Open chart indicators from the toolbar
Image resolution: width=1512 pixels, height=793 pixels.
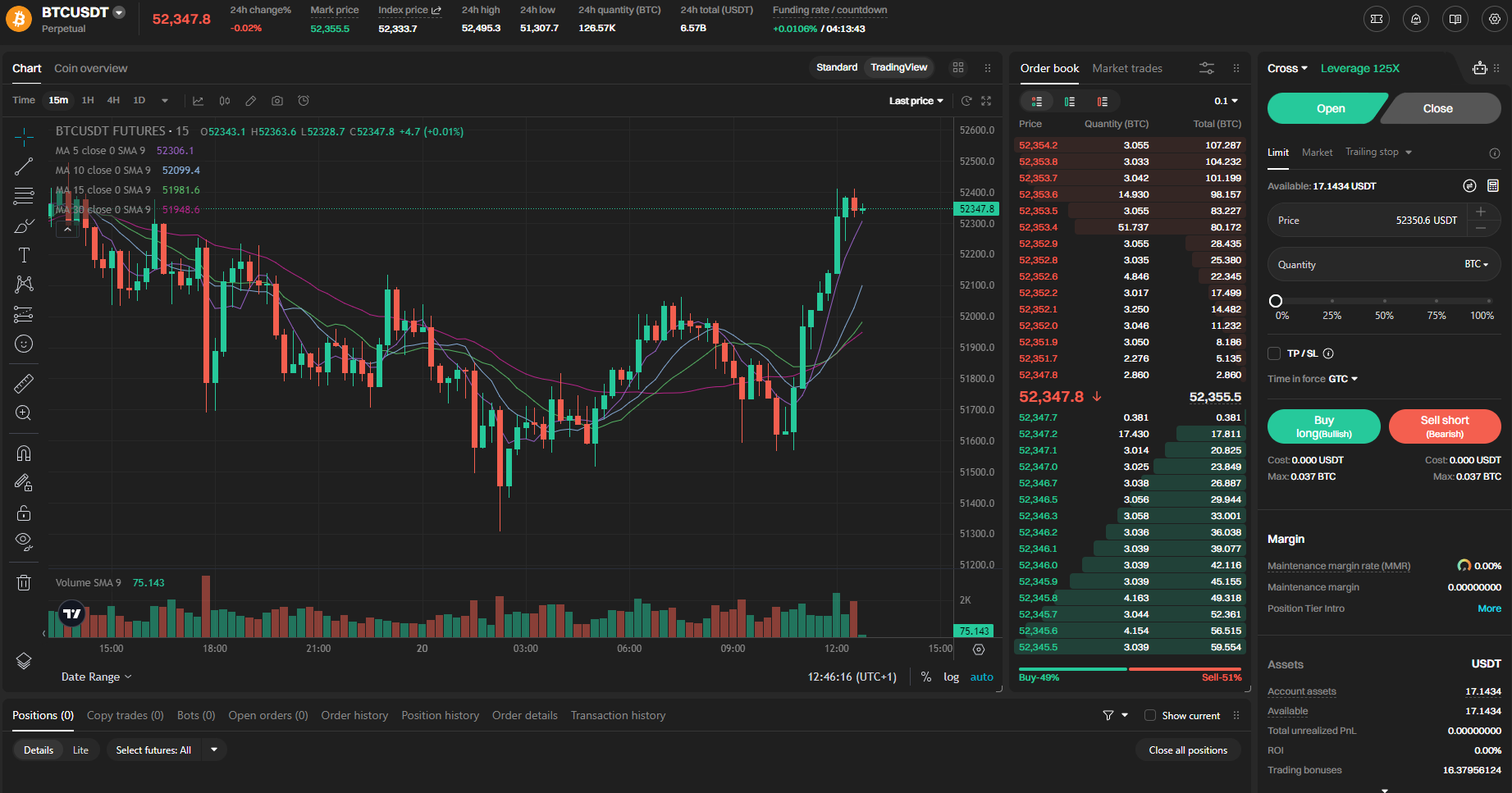(x=198, y=101)
